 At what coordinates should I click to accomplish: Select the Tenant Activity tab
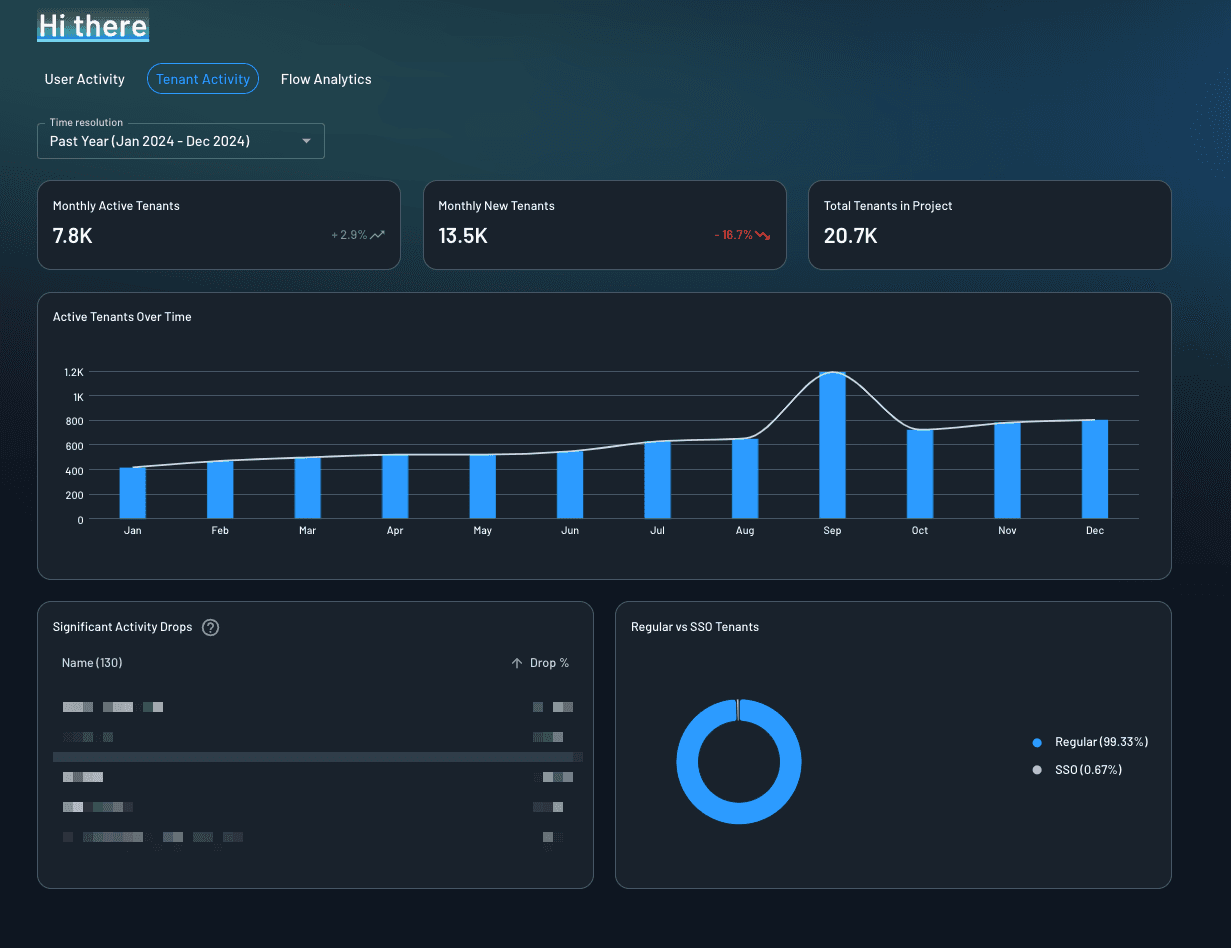[x=203, y=78]
